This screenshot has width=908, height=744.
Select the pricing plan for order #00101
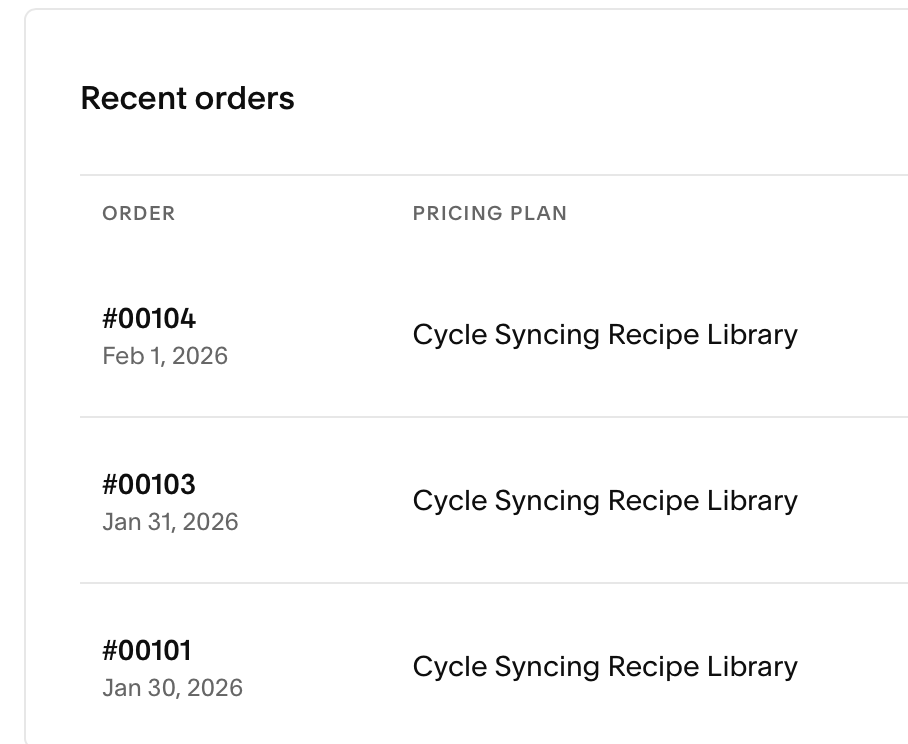tap(605, 667)
